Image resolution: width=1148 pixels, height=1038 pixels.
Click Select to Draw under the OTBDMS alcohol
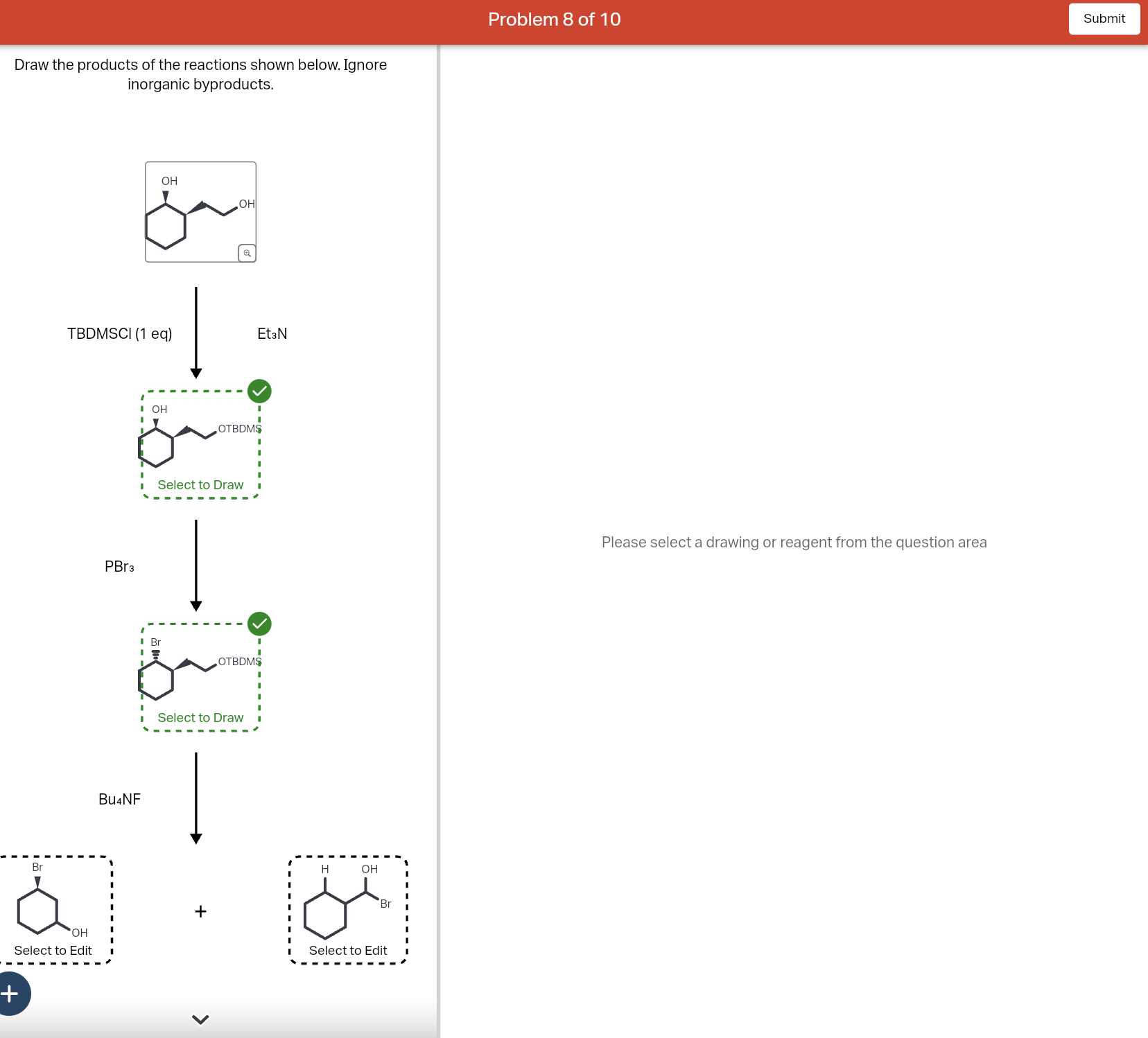[x=200, y=484]
